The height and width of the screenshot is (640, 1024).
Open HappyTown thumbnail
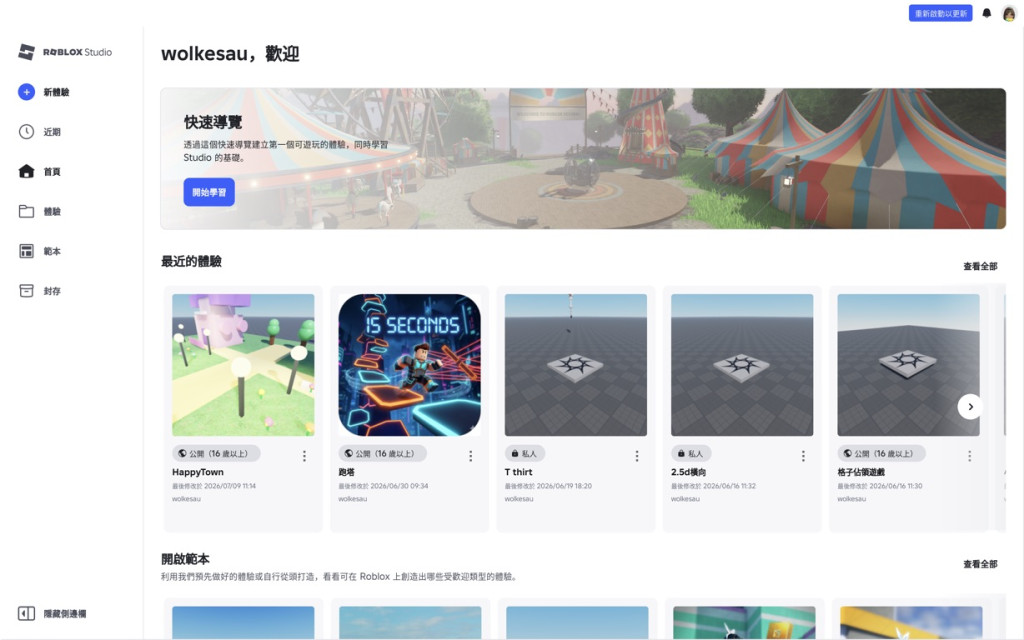(x=243, y=365)
